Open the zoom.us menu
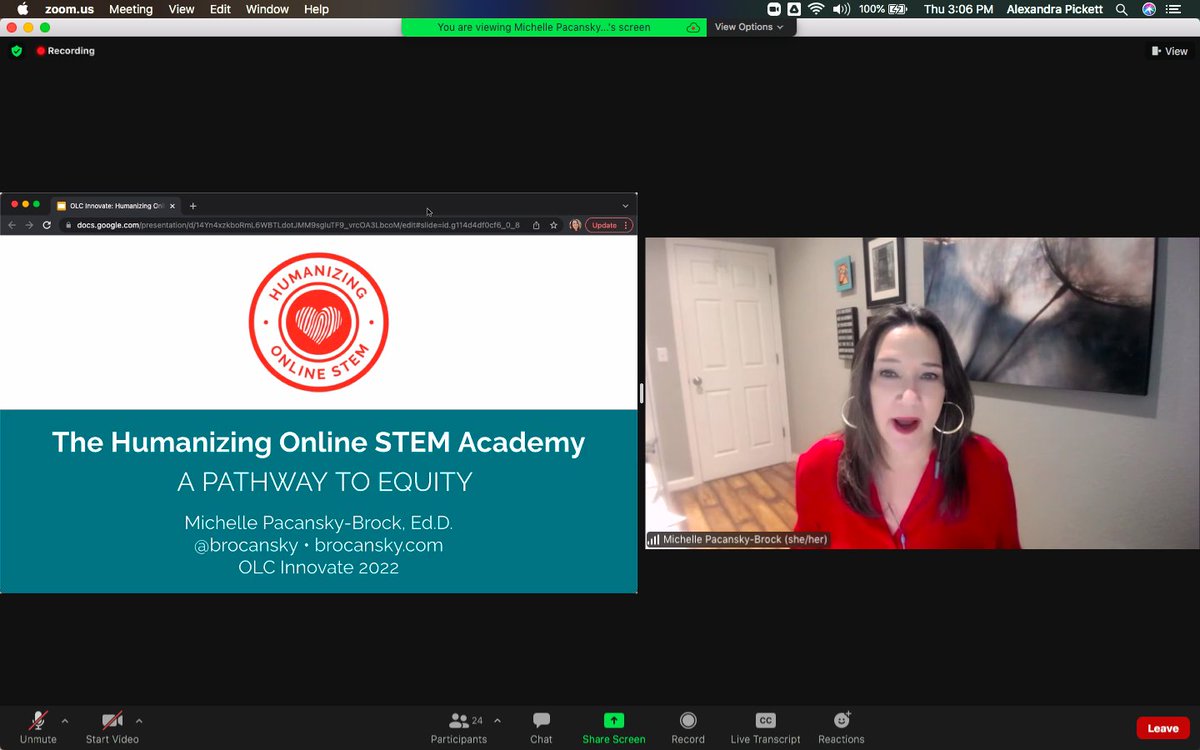This screenshot has height=750, width=1200. [68, 9]
